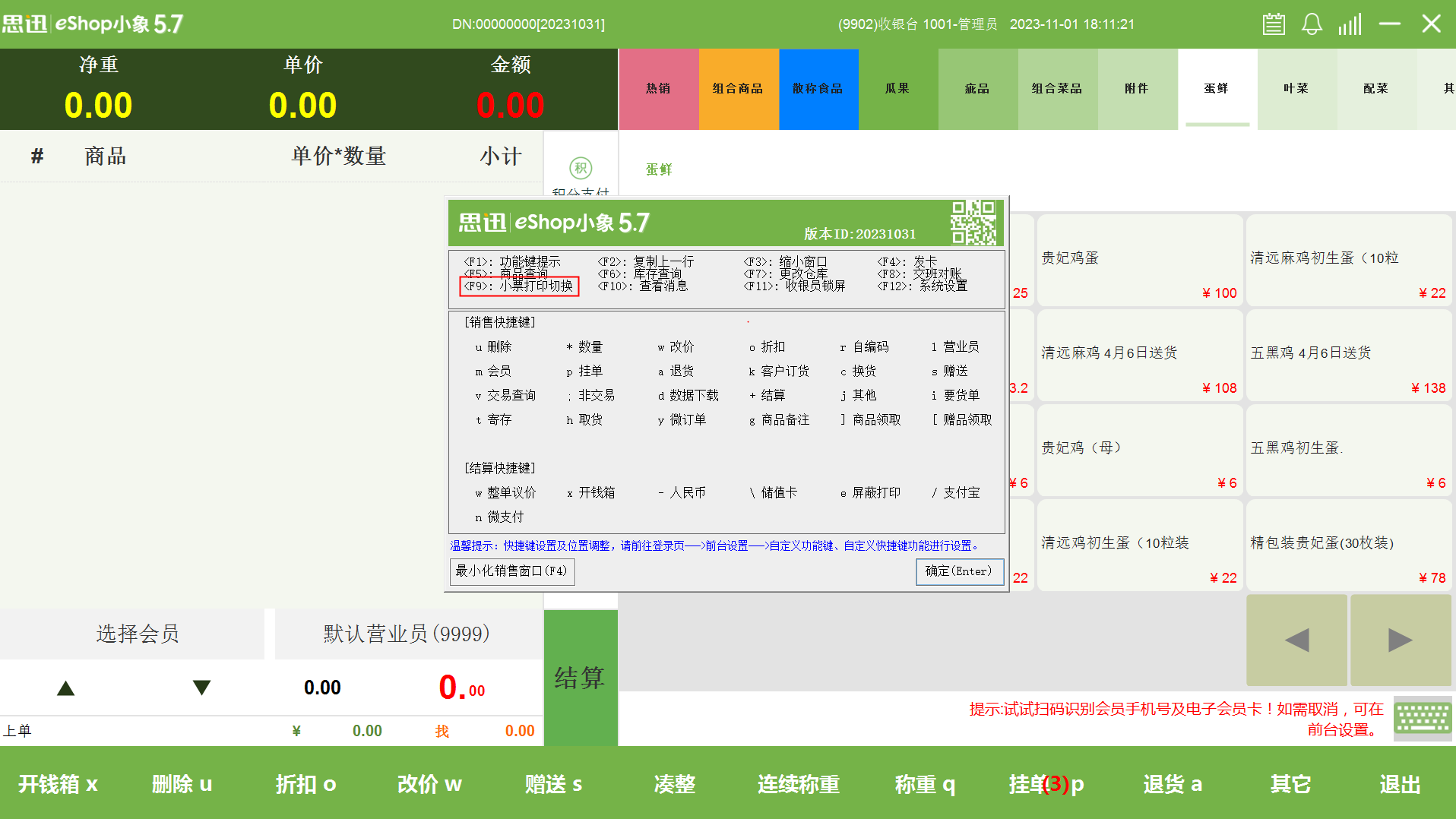Click 折扣 o bottom button
Screen dimensions: 1456x819
[305, 784]
